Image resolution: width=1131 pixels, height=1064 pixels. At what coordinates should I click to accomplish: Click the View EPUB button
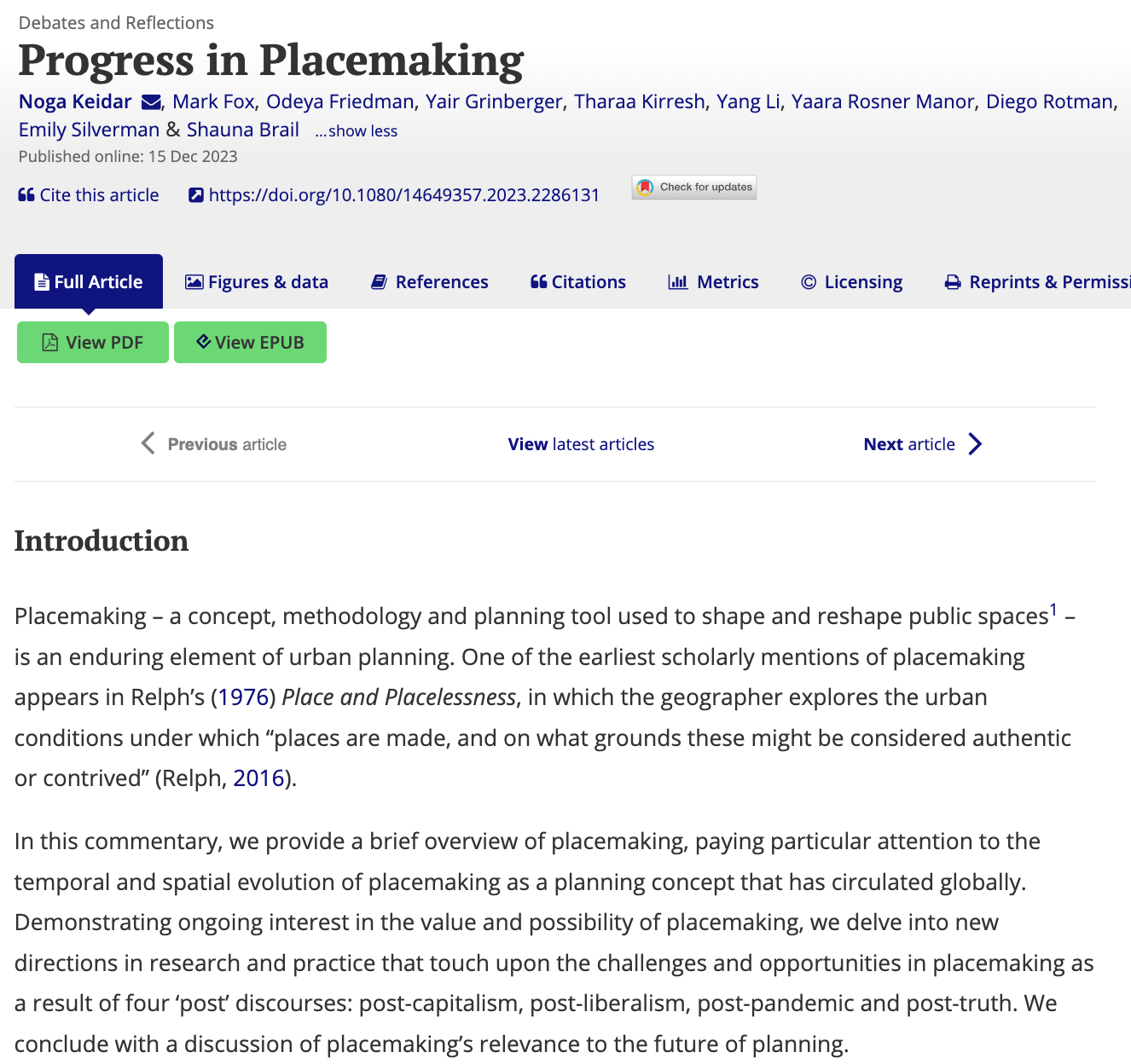point(250,343)
